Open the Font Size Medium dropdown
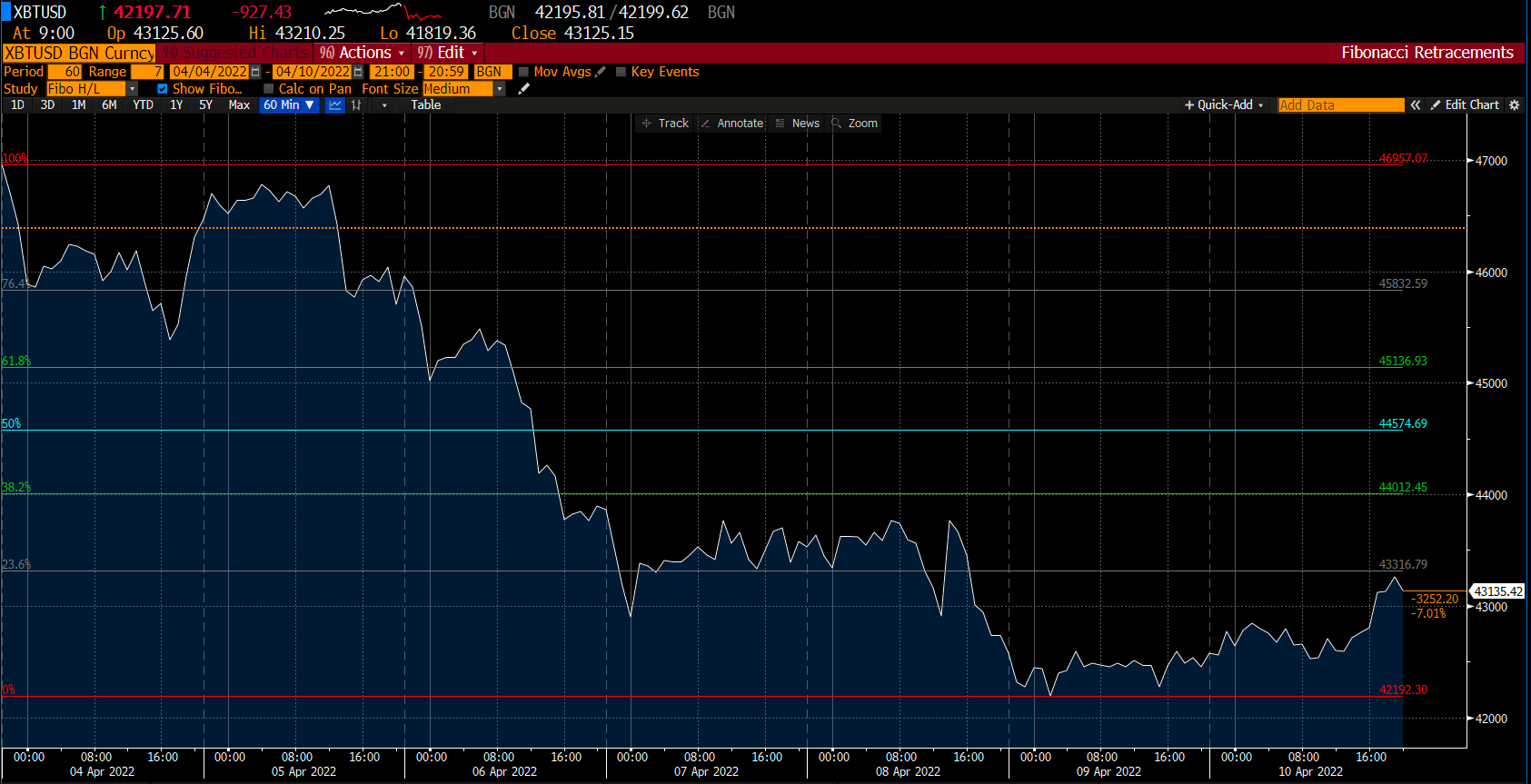1531x784 pixels. click(x=499, y=89)
